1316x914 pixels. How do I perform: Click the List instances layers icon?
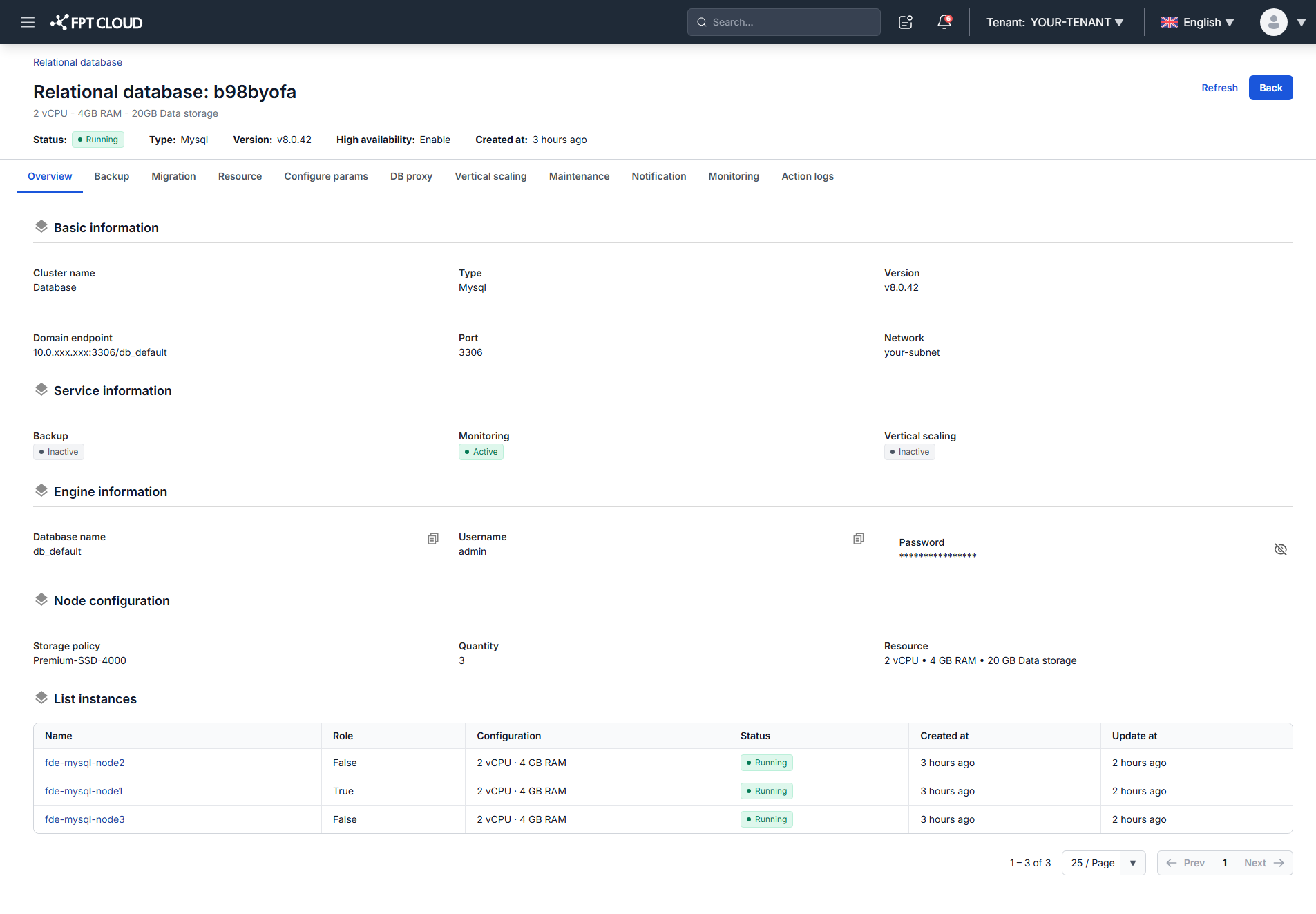coord(41,698)
